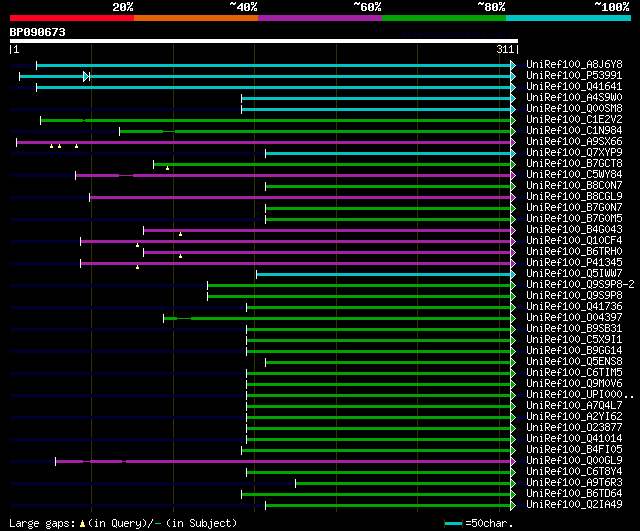Click the green ~80% identity legend bar
Image resolution: width=640 pixels, height=531 pixels.
[x=444, y=18]
